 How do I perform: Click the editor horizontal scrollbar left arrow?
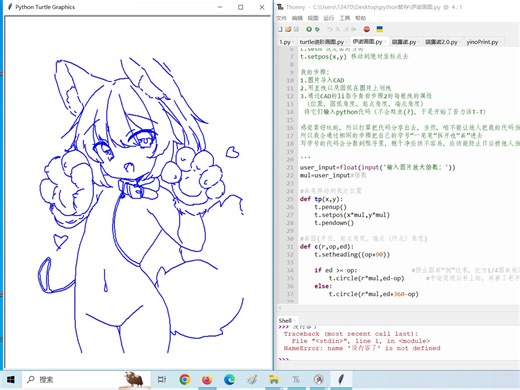(280, 308)
